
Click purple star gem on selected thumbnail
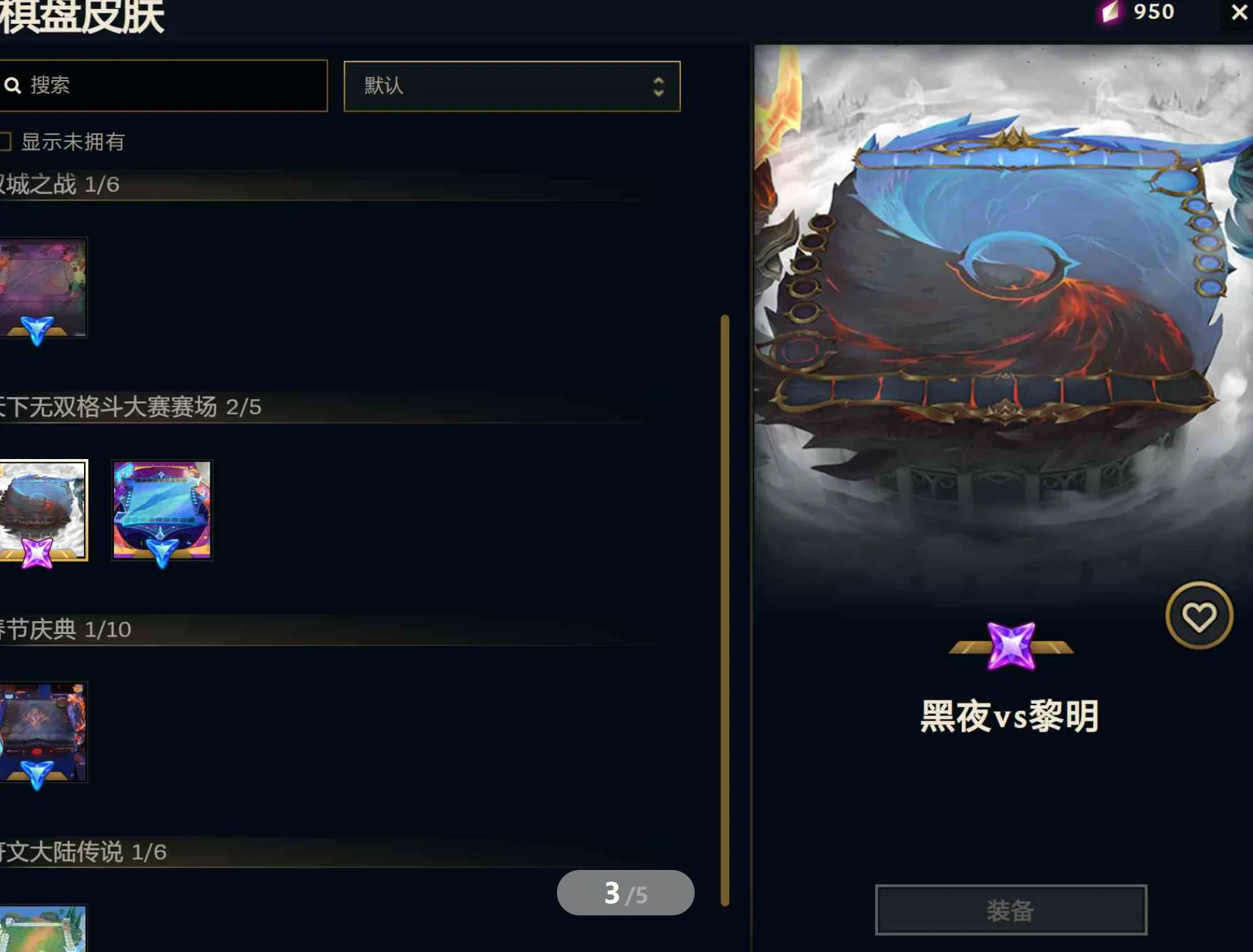pos(37,553)
